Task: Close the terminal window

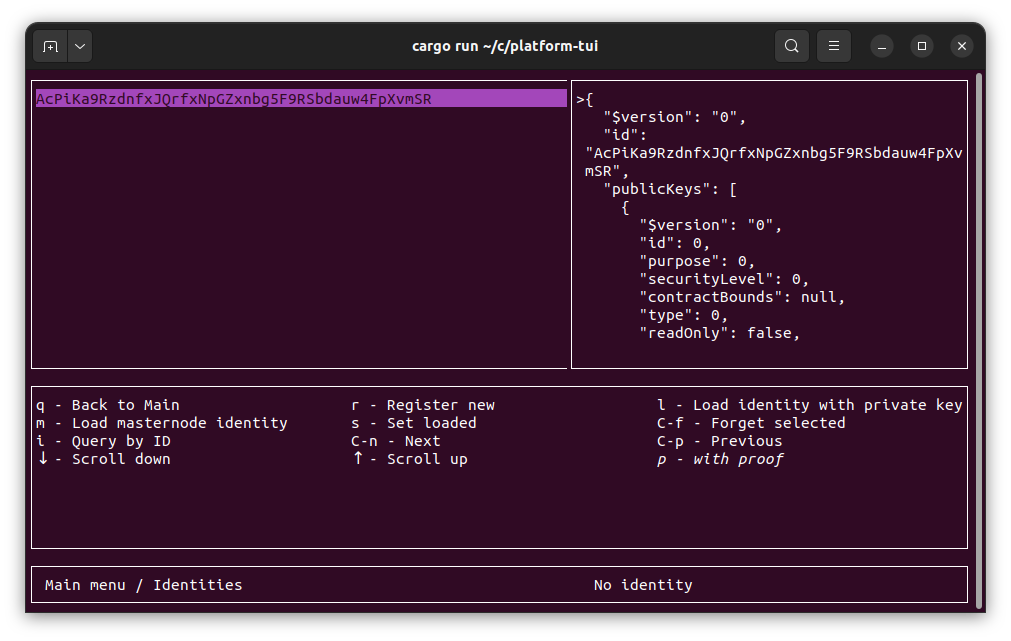Action: point(961,46)
